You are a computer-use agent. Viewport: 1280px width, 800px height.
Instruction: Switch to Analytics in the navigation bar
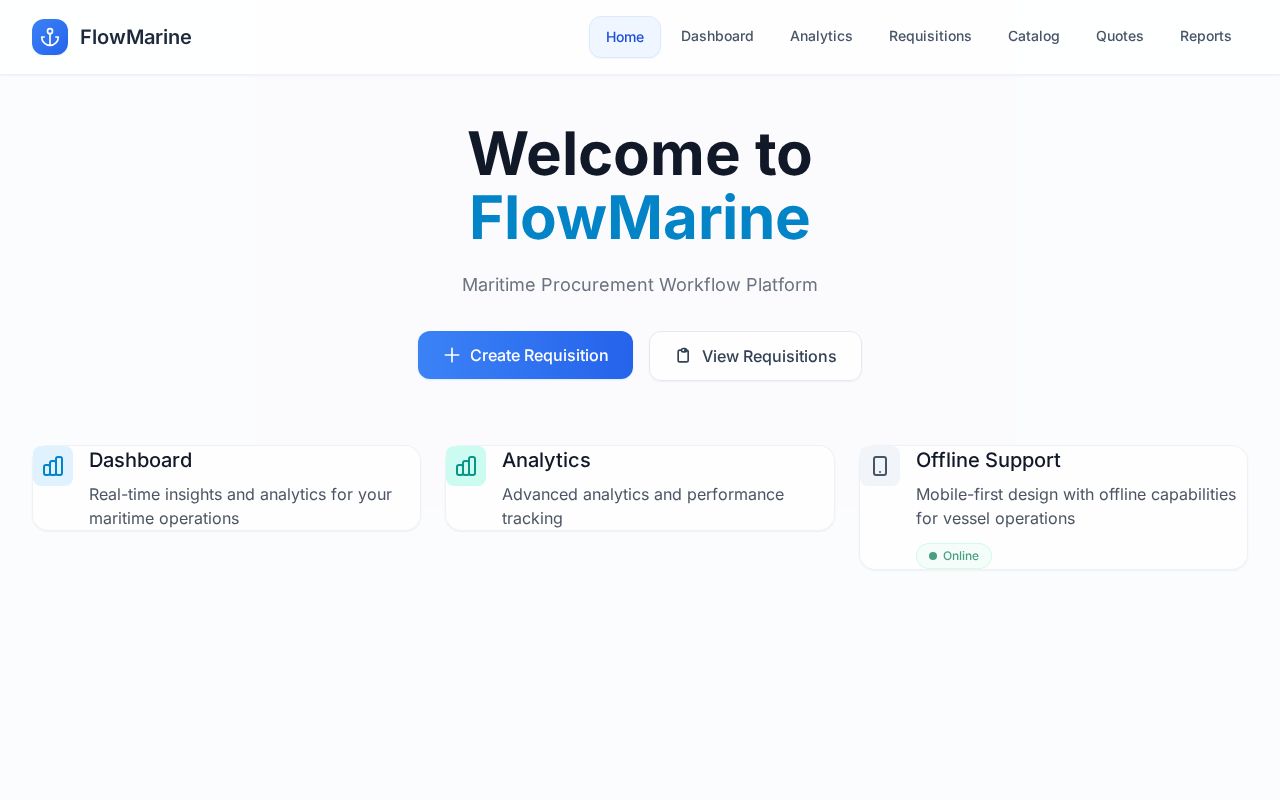pyautogui.click(x=821, y=36)
